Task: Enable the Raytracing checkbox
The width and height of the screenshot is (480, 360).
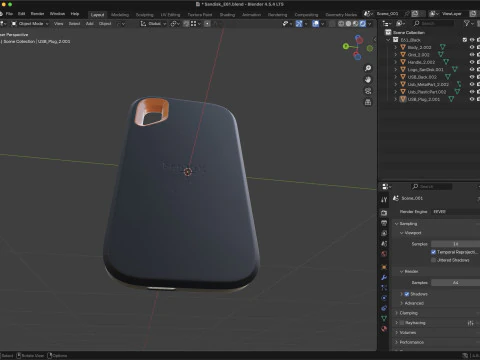Action: click(x=402, y=323)
